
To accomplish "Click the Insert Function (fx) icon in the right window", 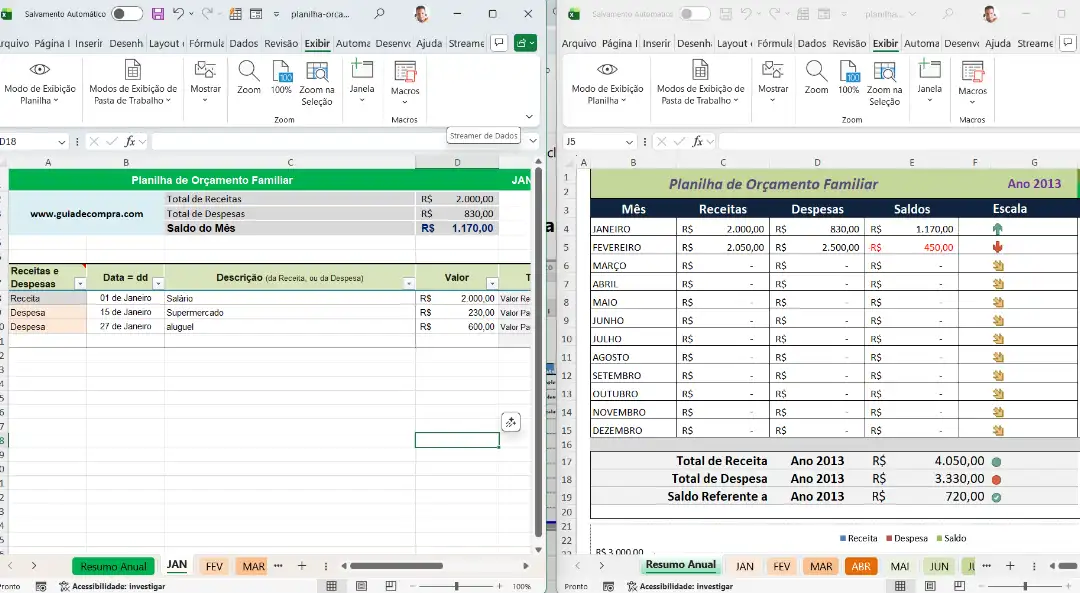I will click(x=698, y=141).
